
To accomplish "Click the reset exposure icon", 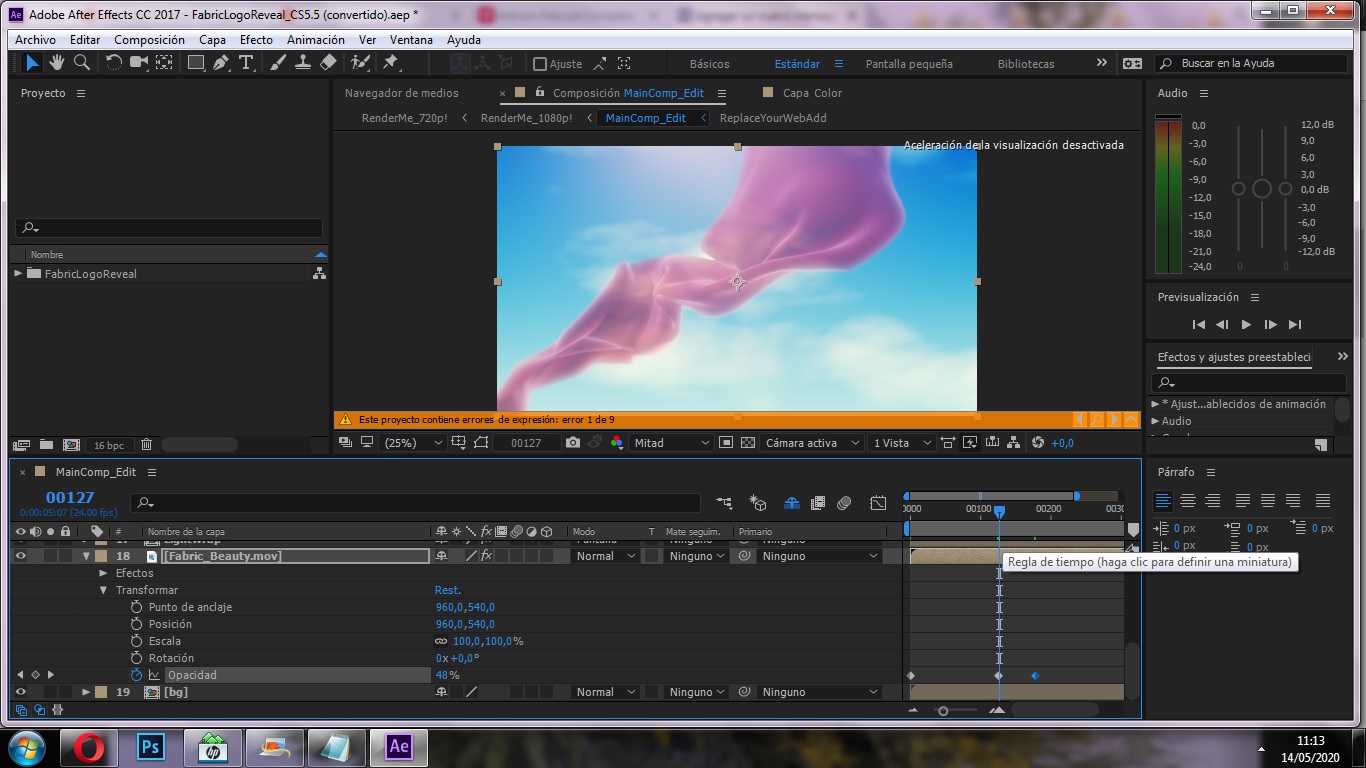I will pos(1038,442).
